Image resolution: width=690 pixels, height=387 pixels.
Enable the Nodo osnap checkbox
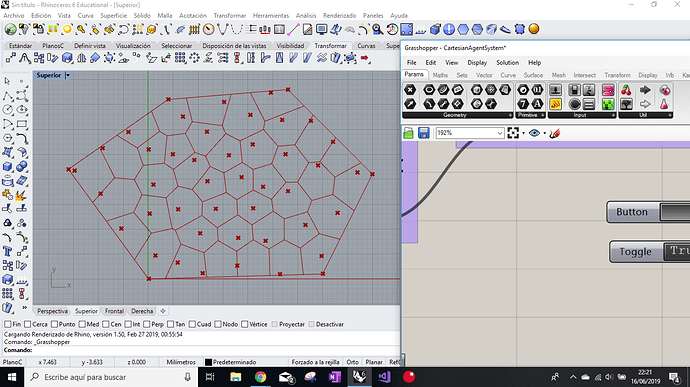coord(218,324)
